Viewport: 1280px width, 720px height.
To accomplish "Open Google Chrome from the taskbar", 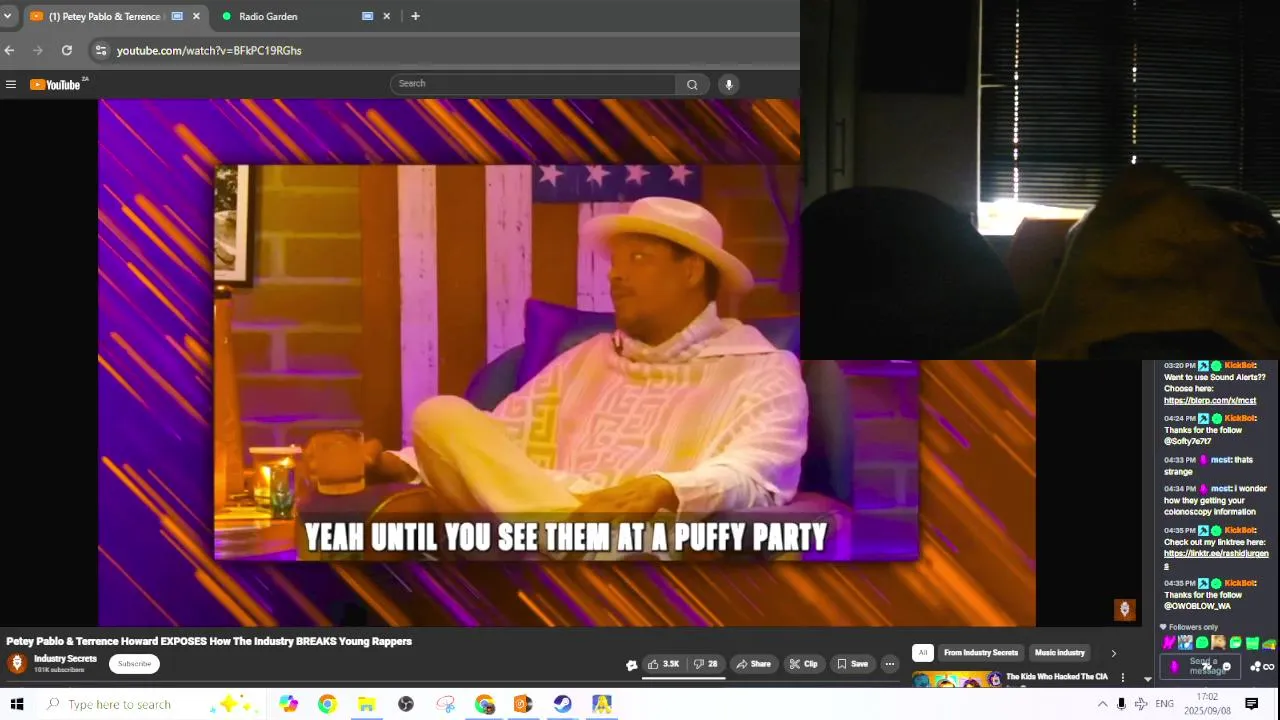I will click(x=327, y=704).
